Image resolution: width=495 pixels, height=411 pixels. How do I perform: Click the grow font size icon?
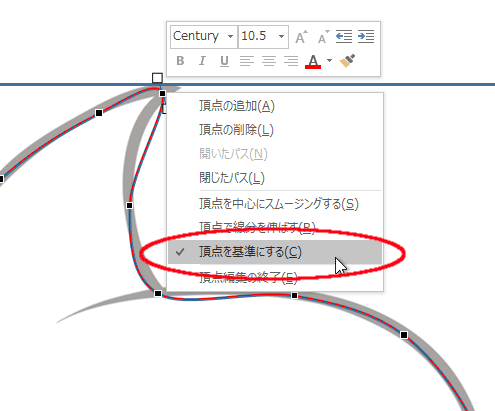tap(301, 37)
